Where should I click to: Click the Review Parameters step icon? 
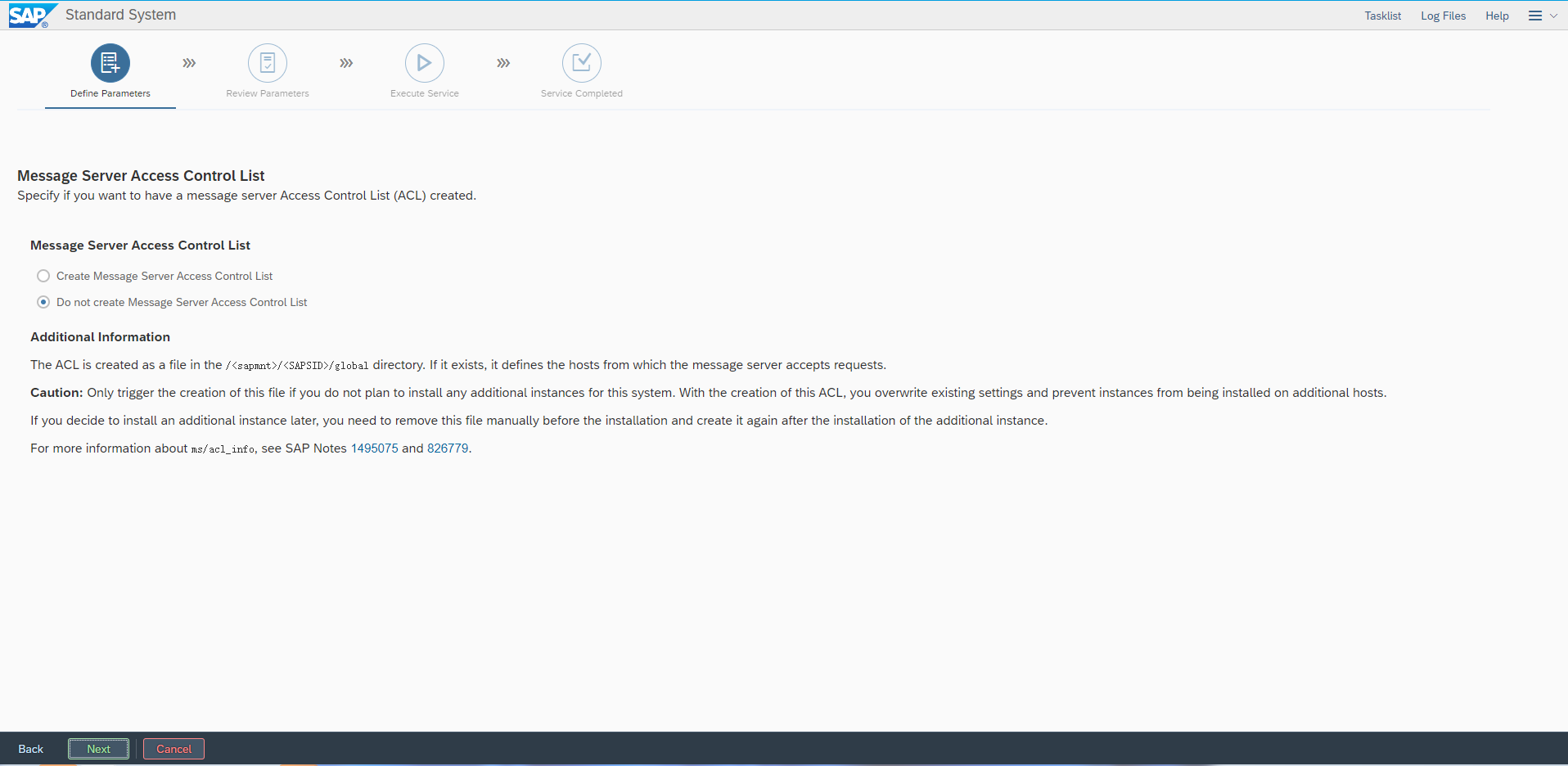point(268,63)
